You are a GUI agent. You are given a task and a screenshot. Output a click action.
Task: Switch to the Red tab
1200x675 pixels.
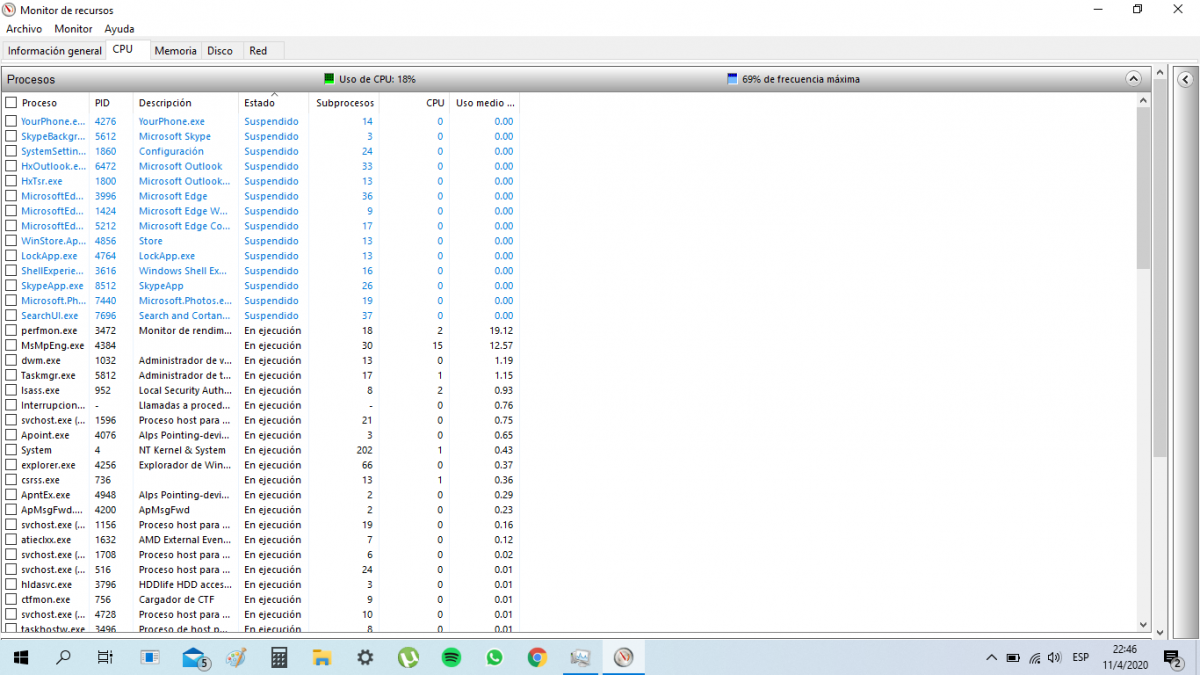click(x=258, y=51)
